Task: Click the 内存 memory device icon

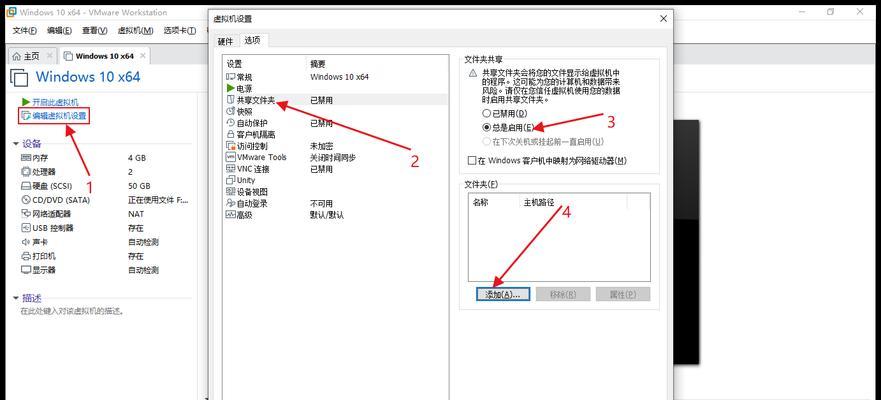Action: 26,158
